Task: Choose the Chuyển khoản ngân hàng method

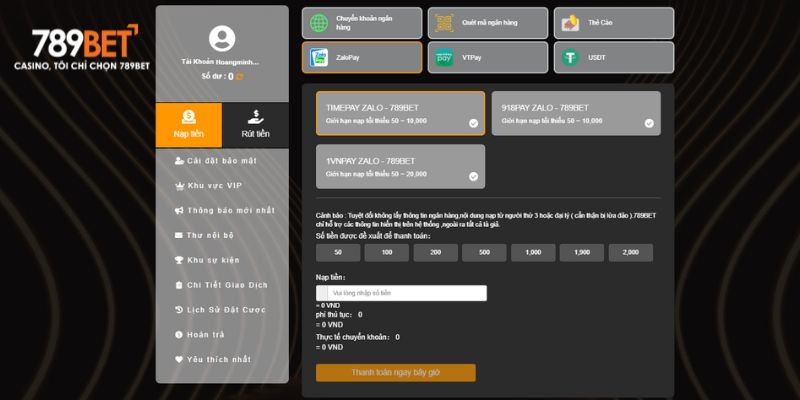Action: click(362, 23)
